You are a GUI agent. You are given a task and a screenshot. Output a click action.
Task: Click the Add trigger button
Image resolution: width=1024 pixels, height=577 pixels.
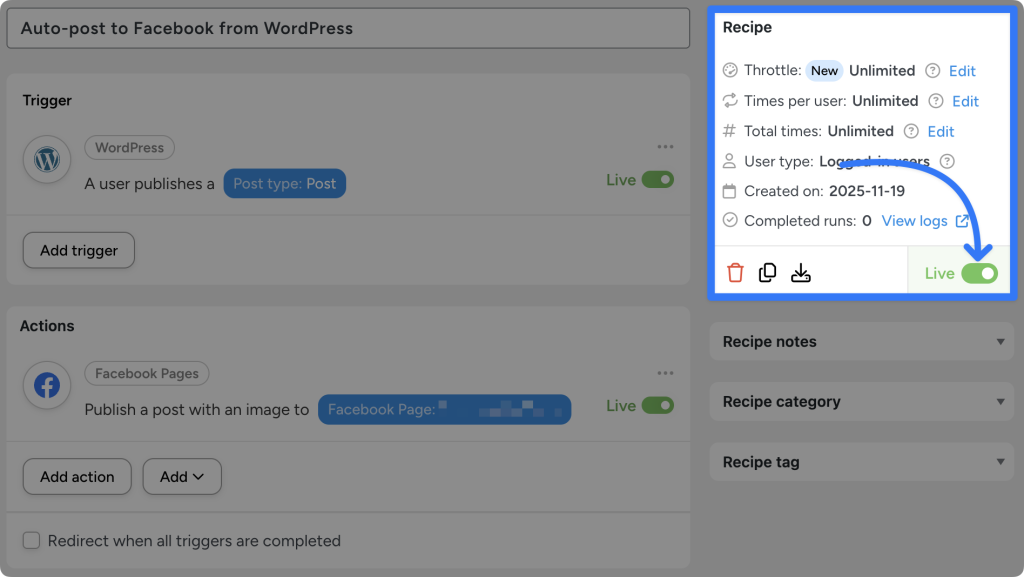click(78, 250)
